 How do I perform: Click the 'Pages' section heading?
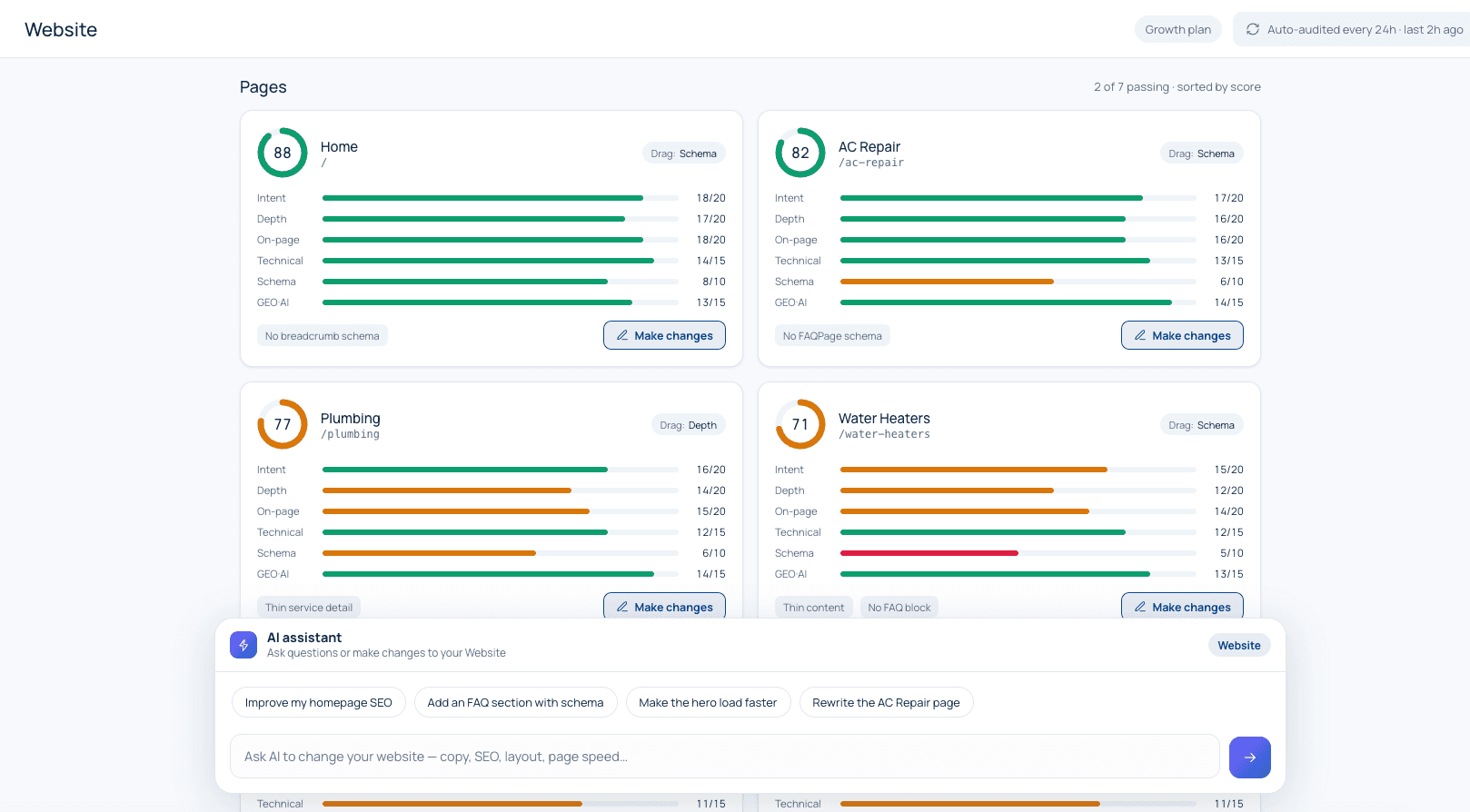(263, 87)
